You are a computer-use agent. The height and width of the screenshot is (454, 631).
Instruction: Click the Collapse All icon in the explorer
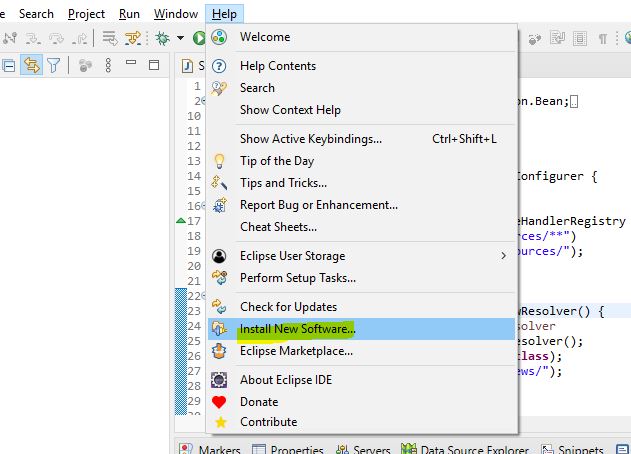coord(8,65)
